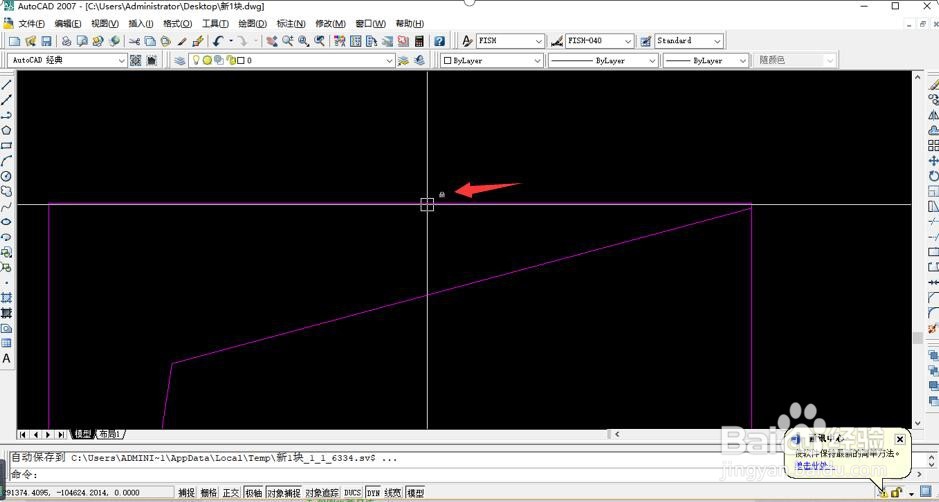Open the FISM text style dropdown

pos(539,41)
